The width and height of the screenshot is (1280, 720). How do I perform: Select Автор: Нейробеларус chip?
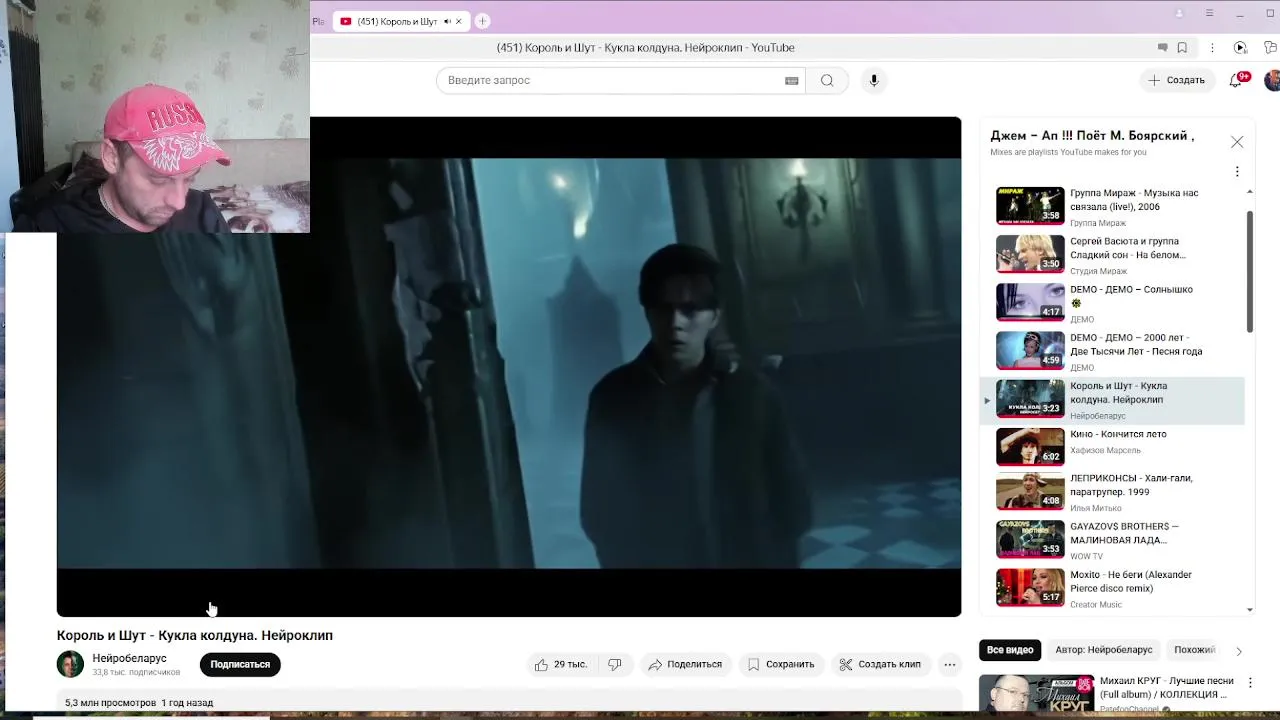pyautogui.click(x=1104, y=650)
